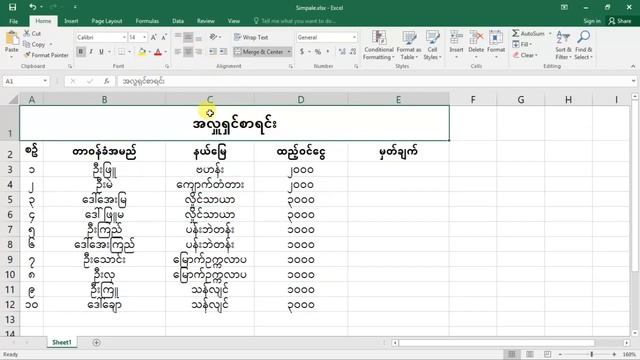Open the File tab
640x360 pixels.
pos(13,21)
